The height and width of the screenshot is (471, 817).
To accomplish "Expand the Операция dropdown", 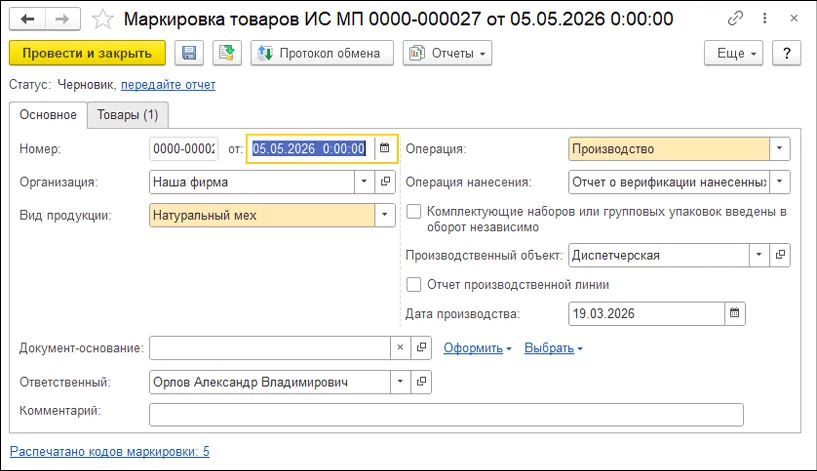I will (x=779, y=148).
